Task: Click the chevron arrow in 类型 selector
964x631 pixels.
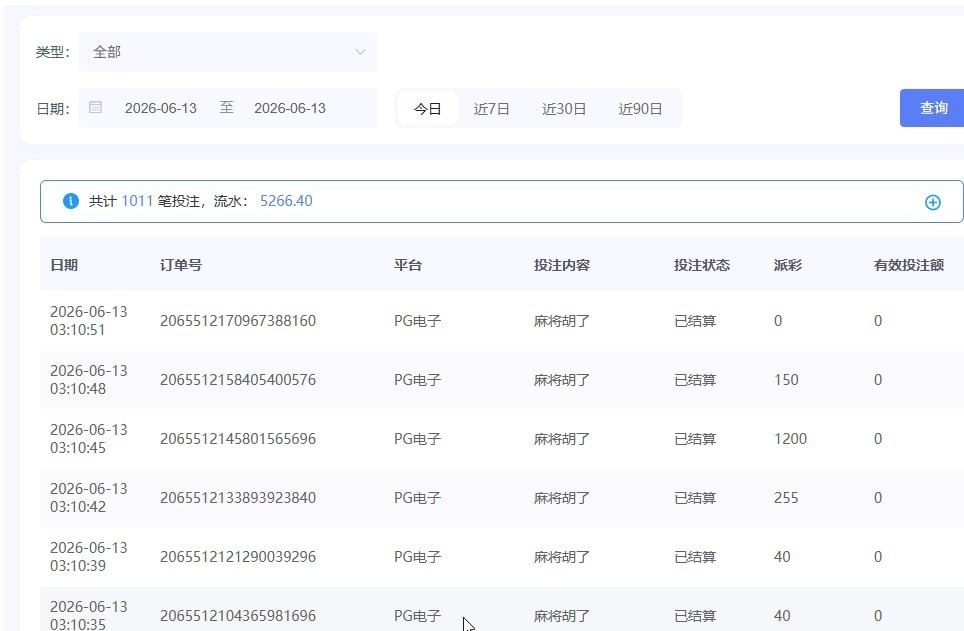Action: point(360,52)
